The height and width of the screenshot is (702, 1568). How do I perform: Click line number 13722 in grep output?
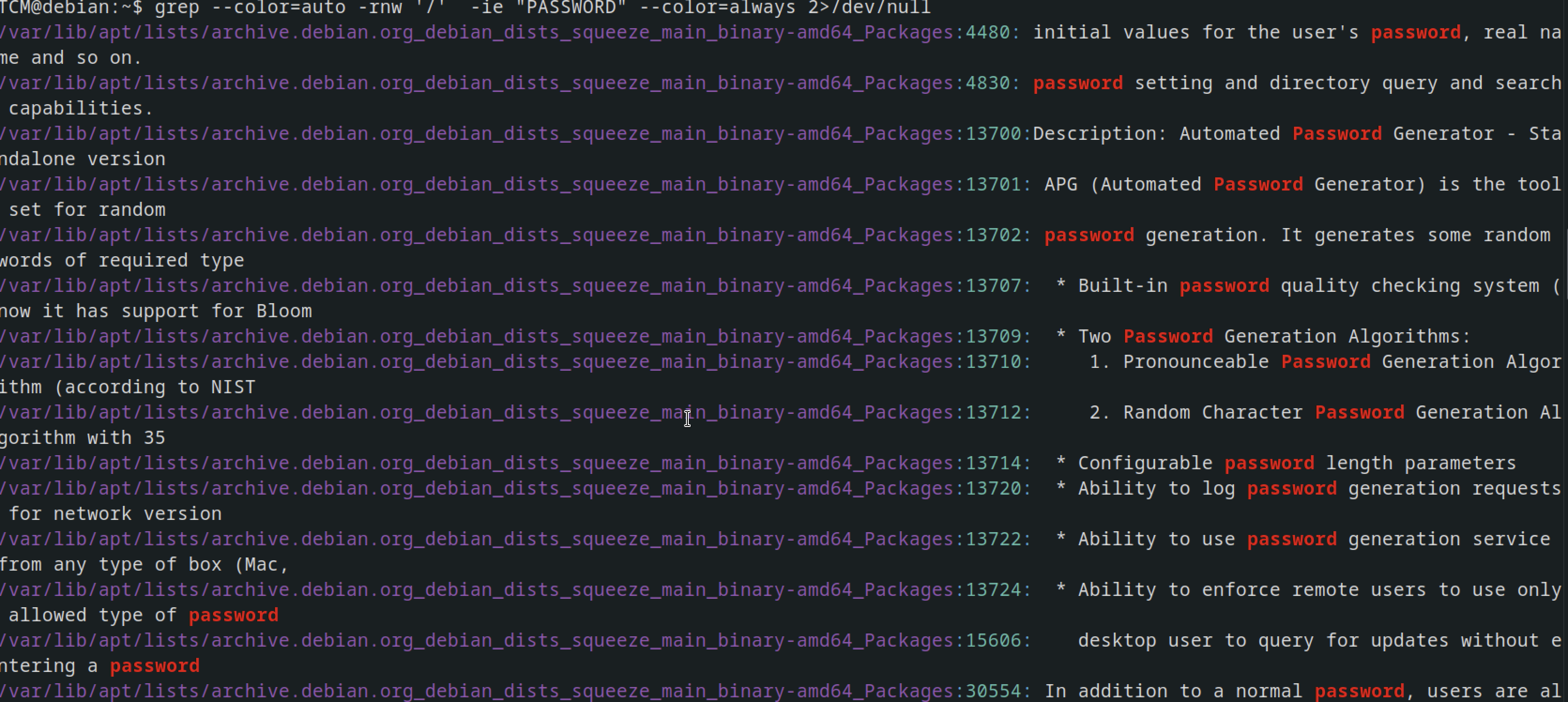pos(994,540)
